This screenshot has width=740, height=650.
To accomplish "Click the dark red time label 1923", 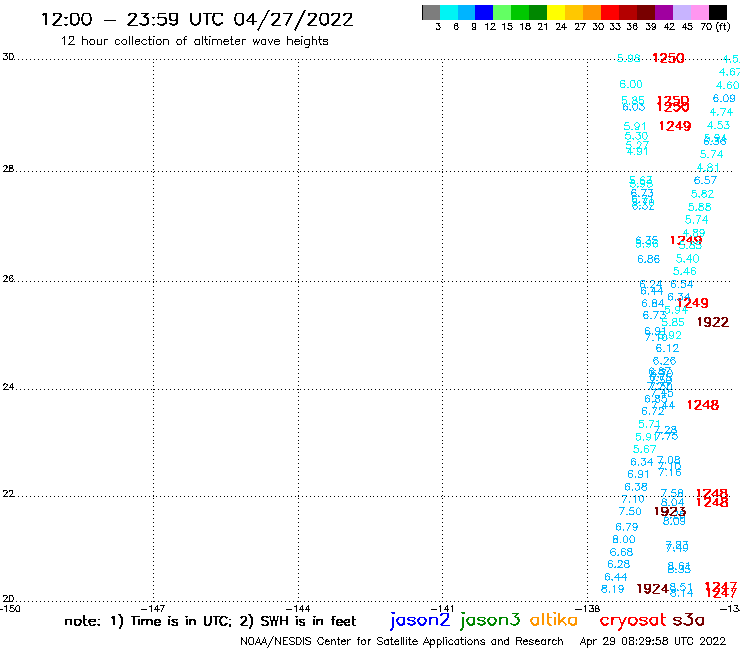I will click(670, 511).
